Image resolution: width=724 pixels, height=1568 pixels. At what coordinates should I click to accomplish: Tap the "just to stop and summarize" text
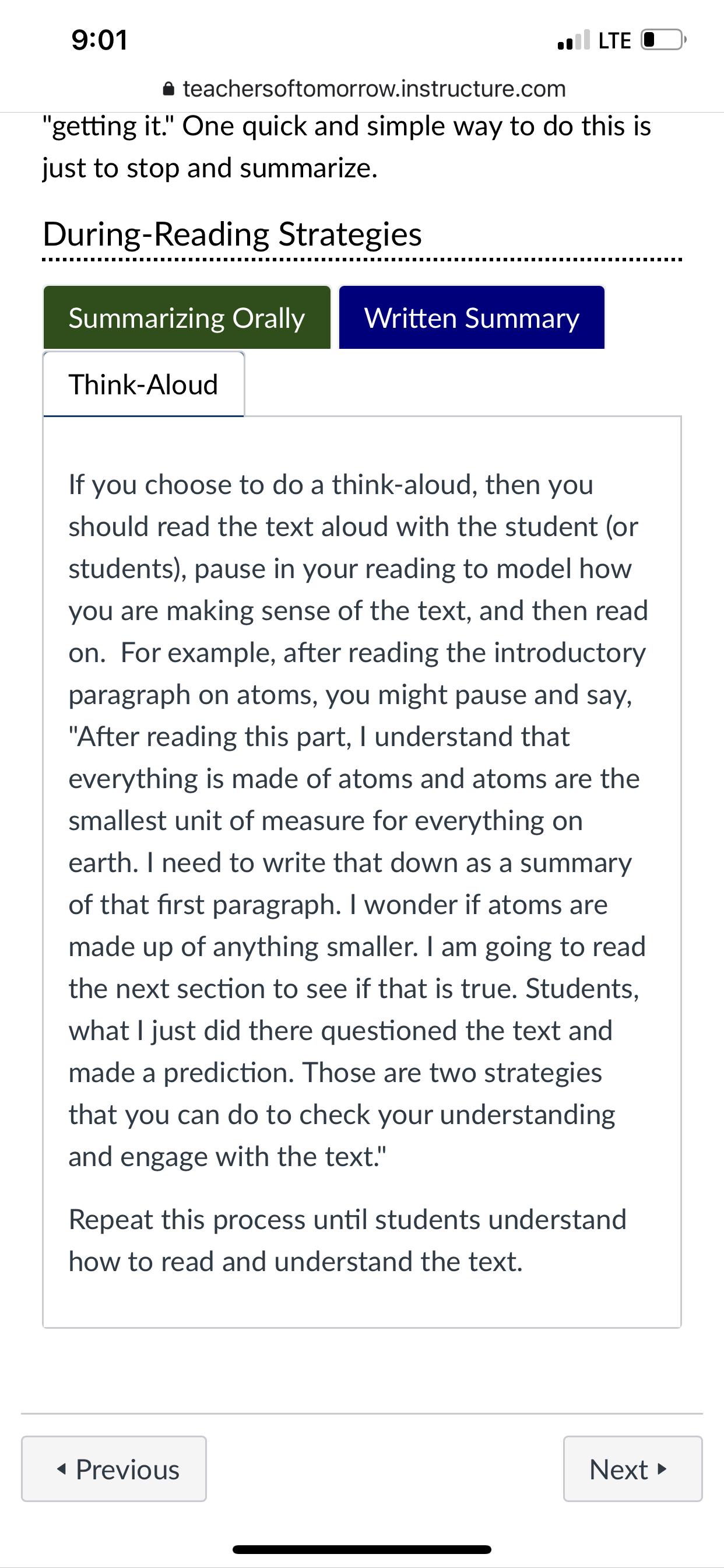click(x=210, y=168)
